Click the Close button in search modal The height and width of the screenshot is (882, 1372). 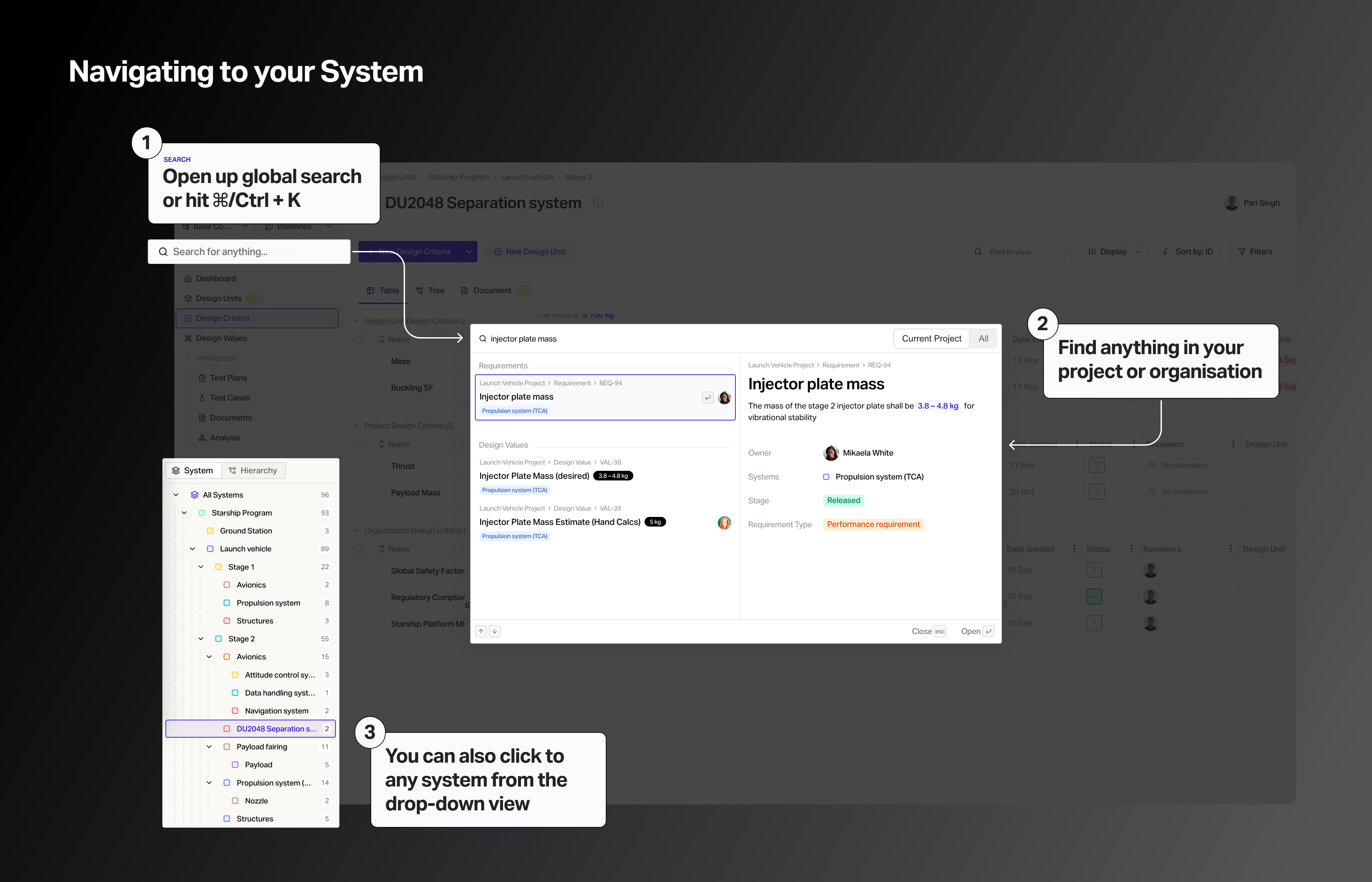click(x=928, y=631)
